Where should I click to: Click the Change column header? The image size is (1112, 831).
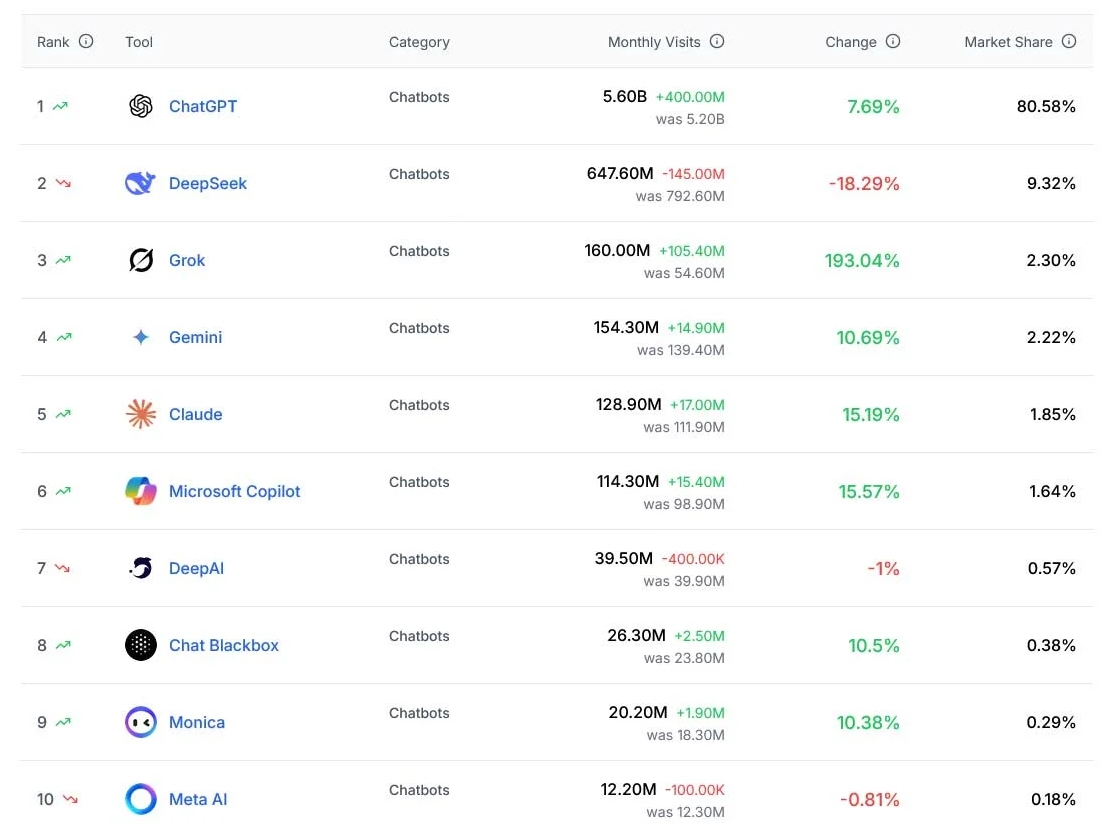[851, 42]
